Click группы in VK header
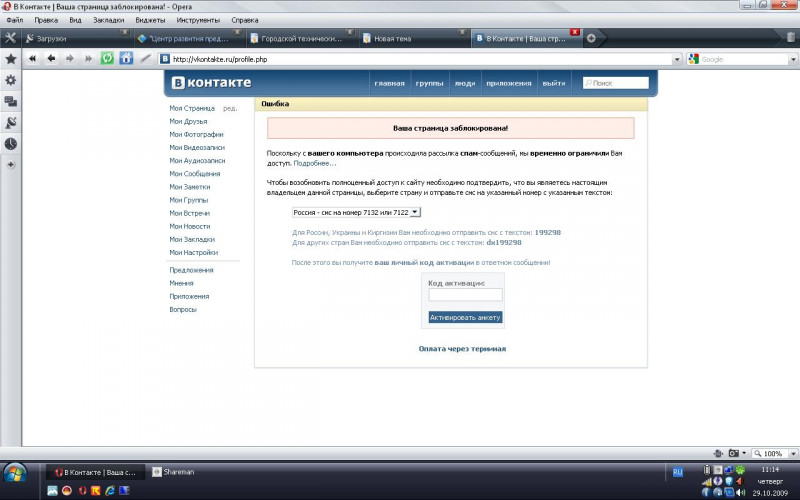 click(429, 83)
